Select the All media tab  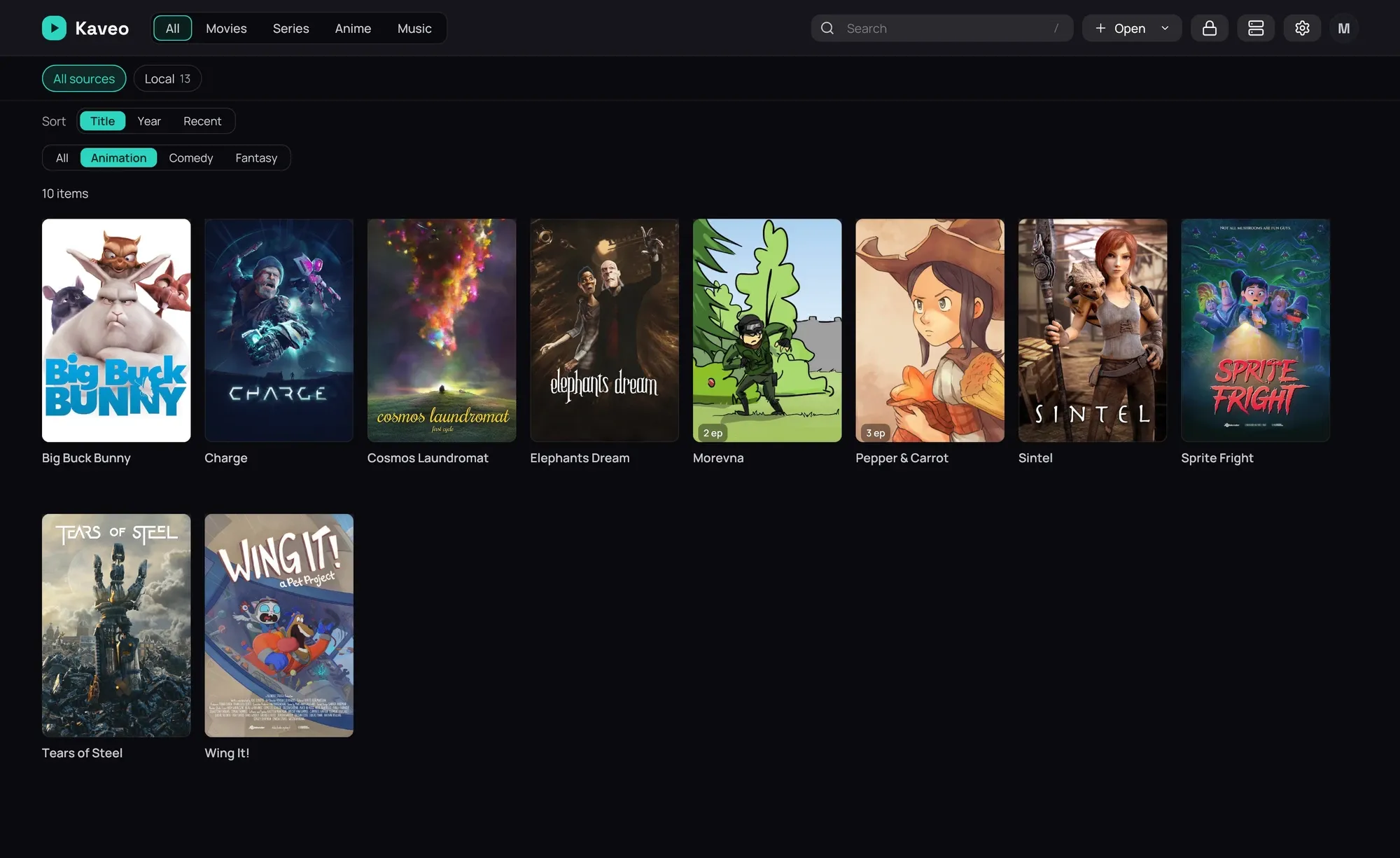(172, 28)
